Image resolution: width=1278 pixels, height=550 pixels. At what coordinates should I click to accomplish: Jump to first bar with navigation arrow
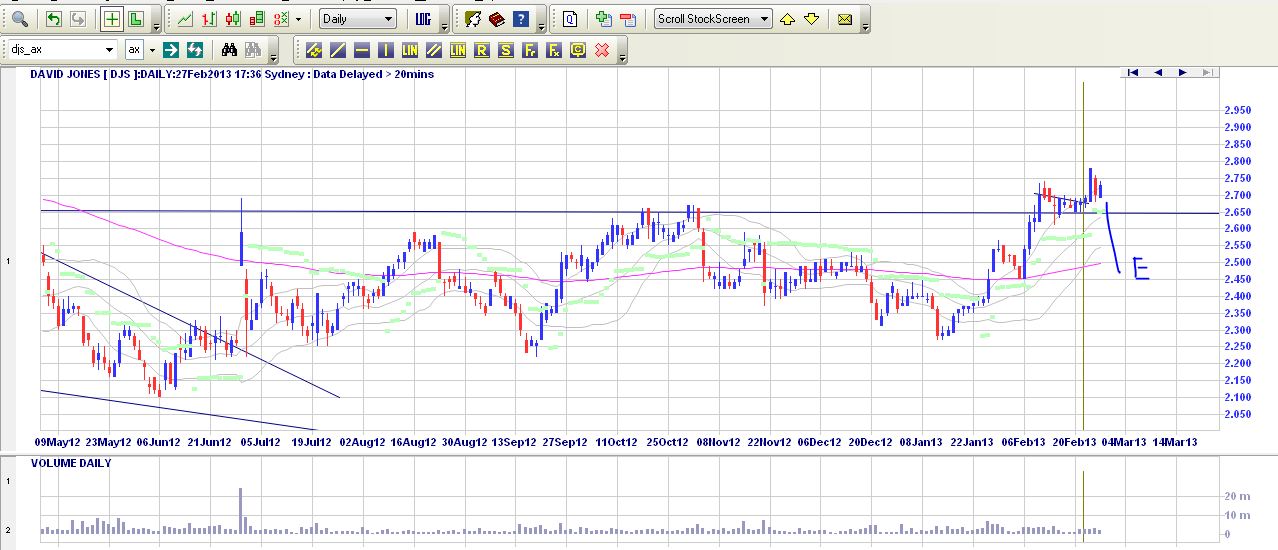click(1134, 72)
